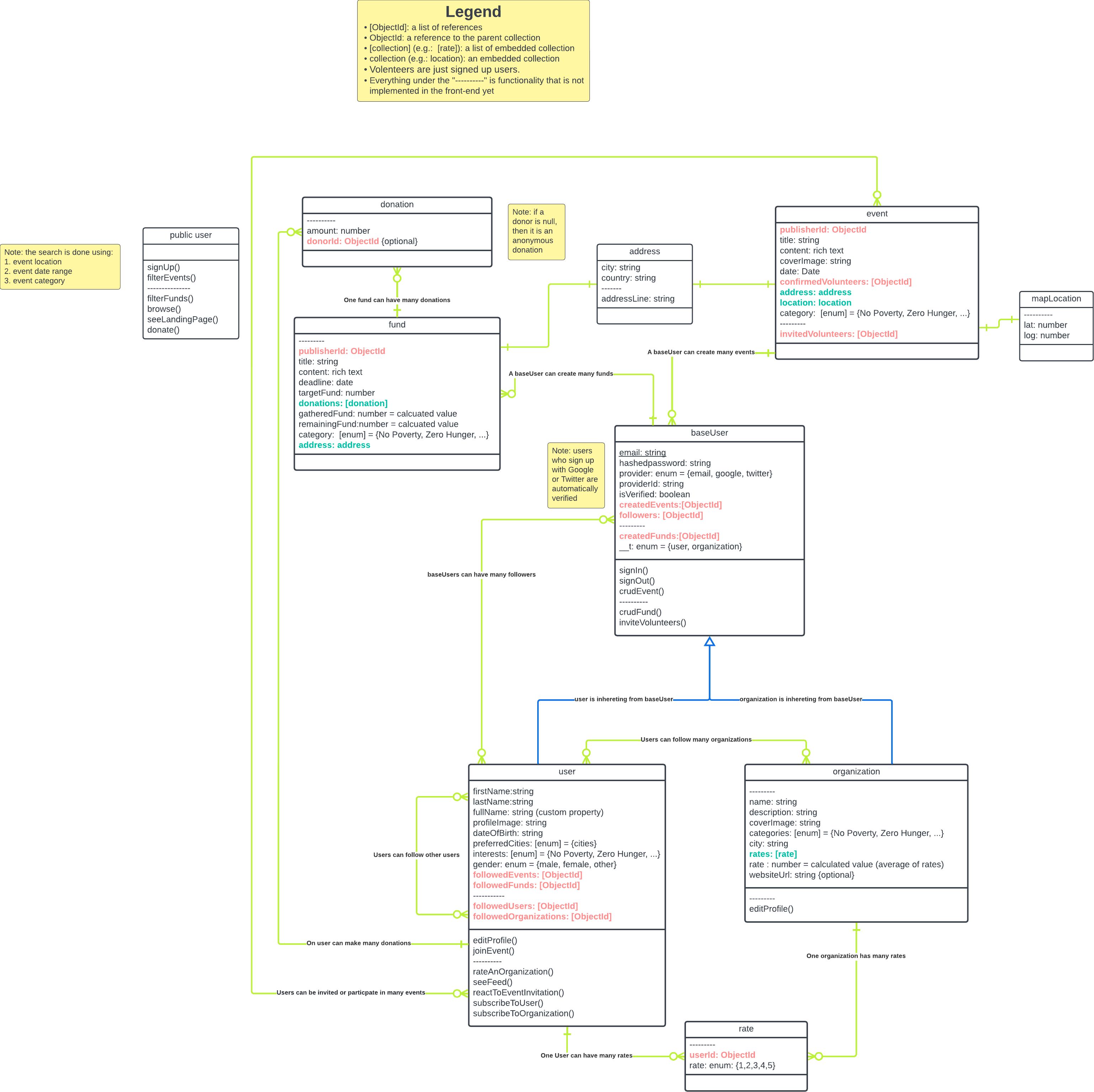Select the mapLocation class header

tap(1056, 298)
